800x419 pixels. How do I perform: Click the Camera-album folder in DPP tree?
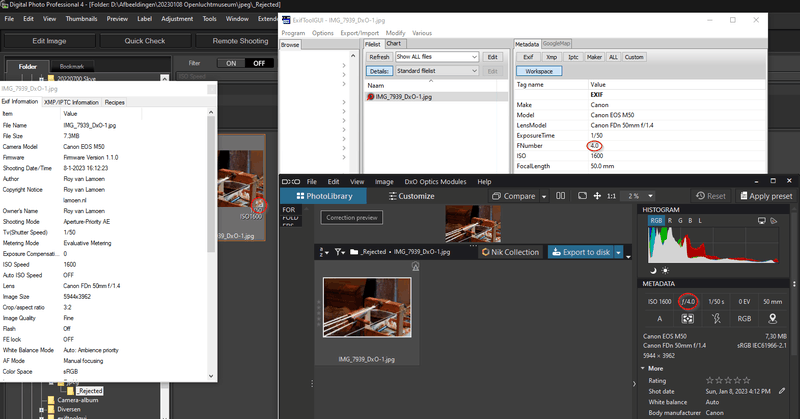tap(78, 400)
